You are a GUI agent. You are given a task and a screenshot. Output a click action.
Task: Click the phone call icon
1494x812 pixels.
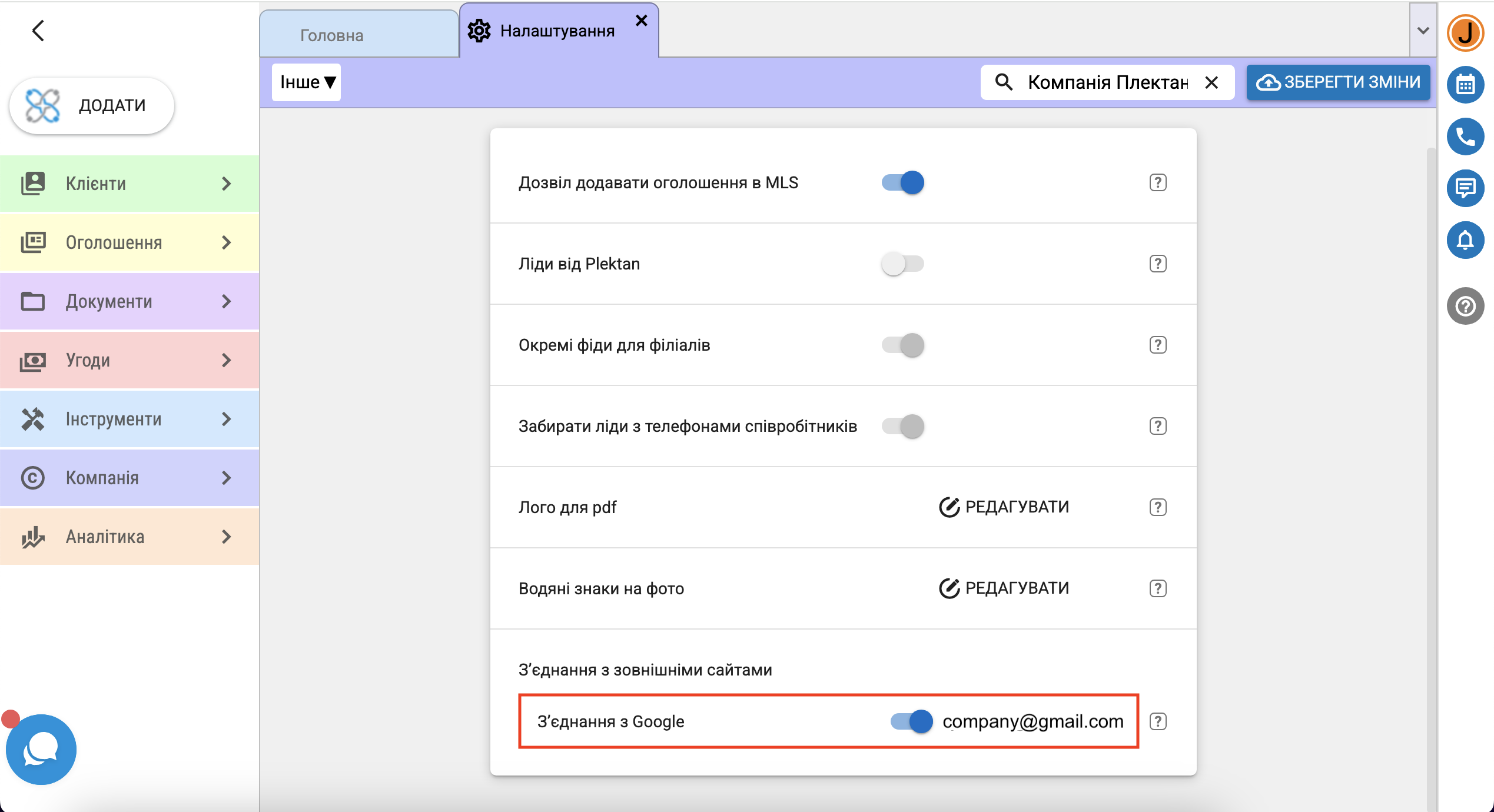pos(1465,137)
